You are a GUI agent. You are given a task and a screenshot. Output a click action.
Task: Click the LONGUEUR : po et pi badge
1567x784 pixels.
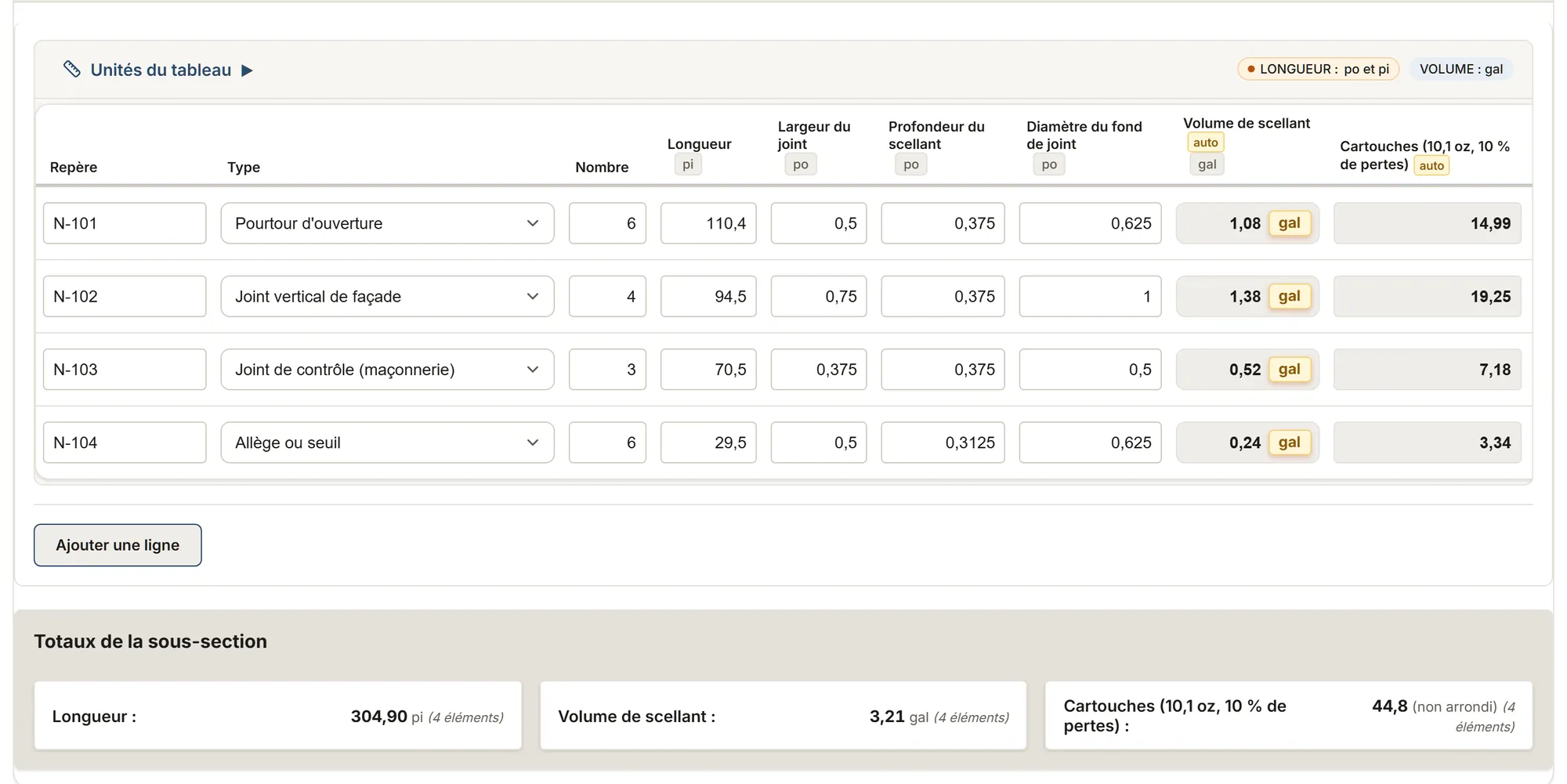click(x=1318, y=69)
